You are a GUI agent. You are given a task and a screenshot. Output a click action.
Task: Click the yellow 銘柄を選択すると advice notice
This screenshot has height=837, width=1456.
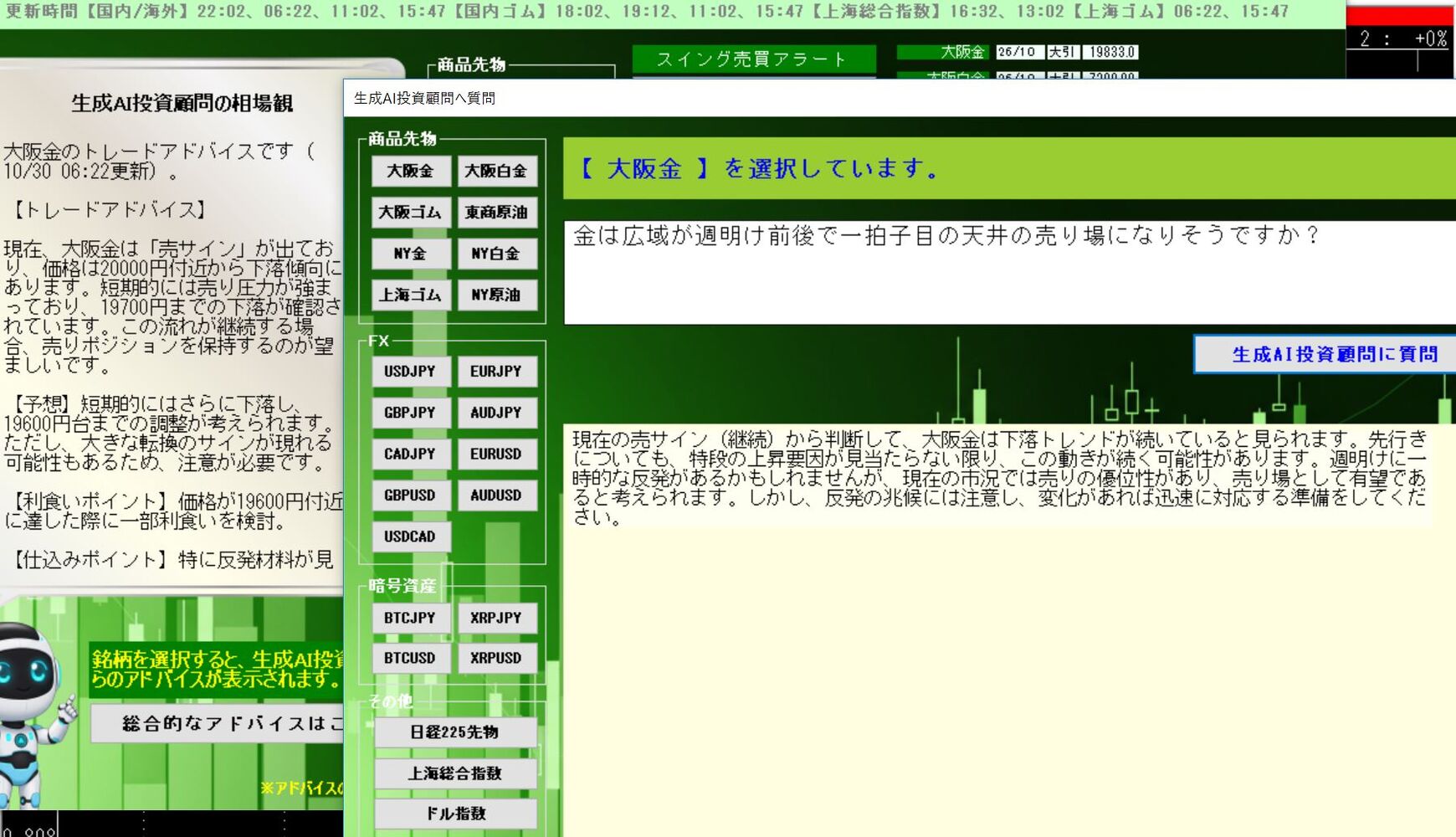click(218, 669)
